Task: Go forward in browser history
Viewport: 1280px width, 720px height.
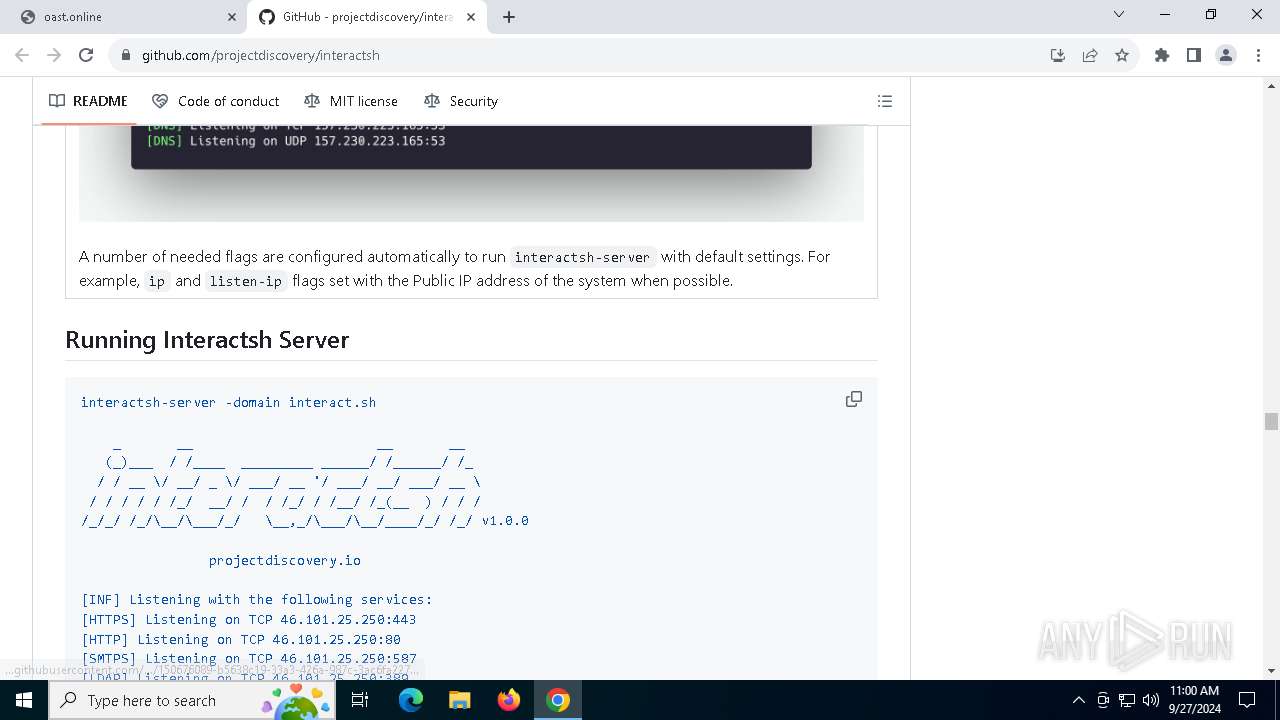Action: click(54, 55)
